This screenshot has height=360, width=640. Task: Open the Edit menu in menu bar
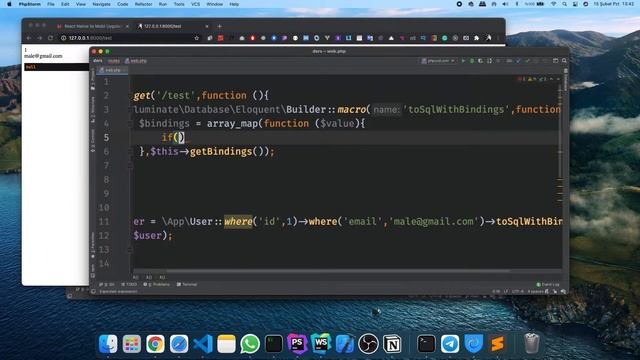coord(65,4)
